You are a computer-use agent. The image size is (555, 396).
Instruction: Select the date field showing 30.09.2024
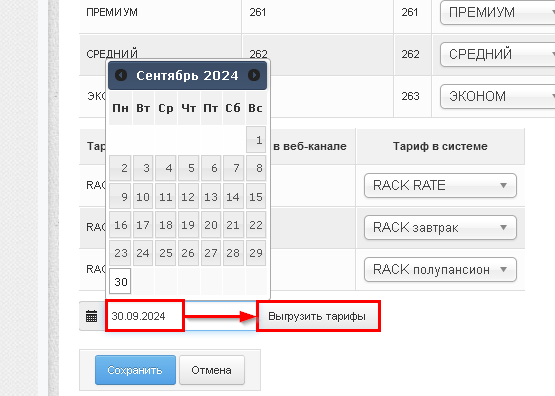(x=145, y=316)
